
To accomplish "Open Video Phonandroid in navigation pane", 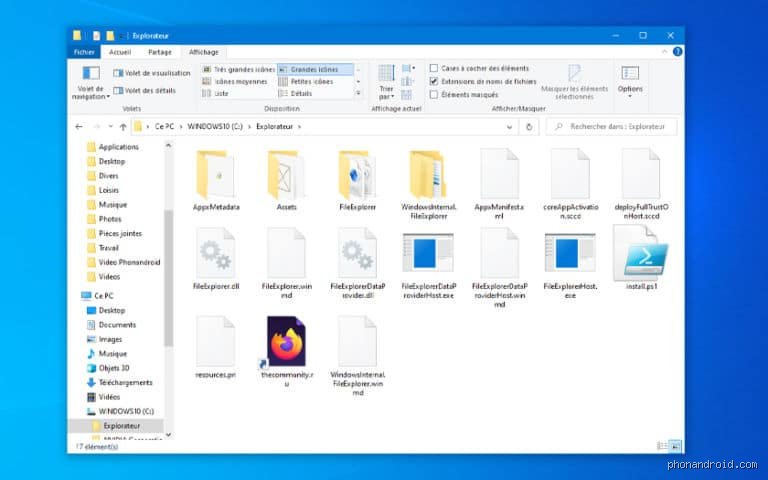I will click(124, 263).
